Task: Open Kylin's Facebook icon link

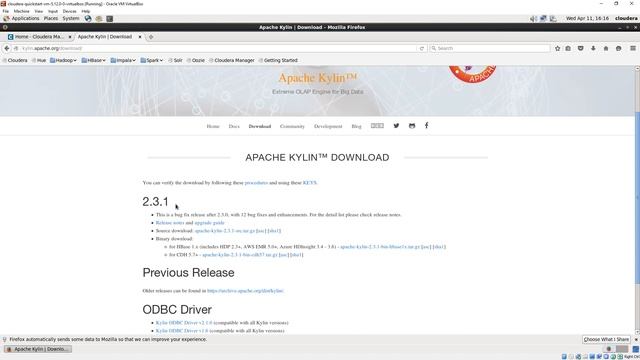Action: point(426,125)
